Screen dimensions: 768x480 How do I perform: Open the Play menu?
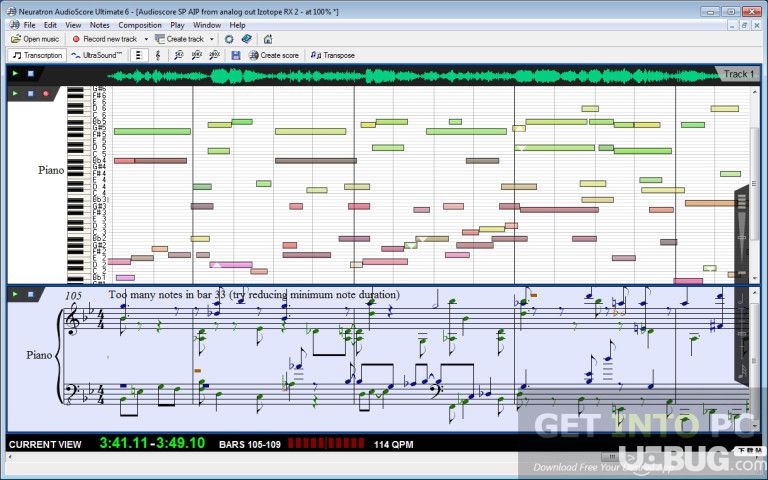(177, 25)
